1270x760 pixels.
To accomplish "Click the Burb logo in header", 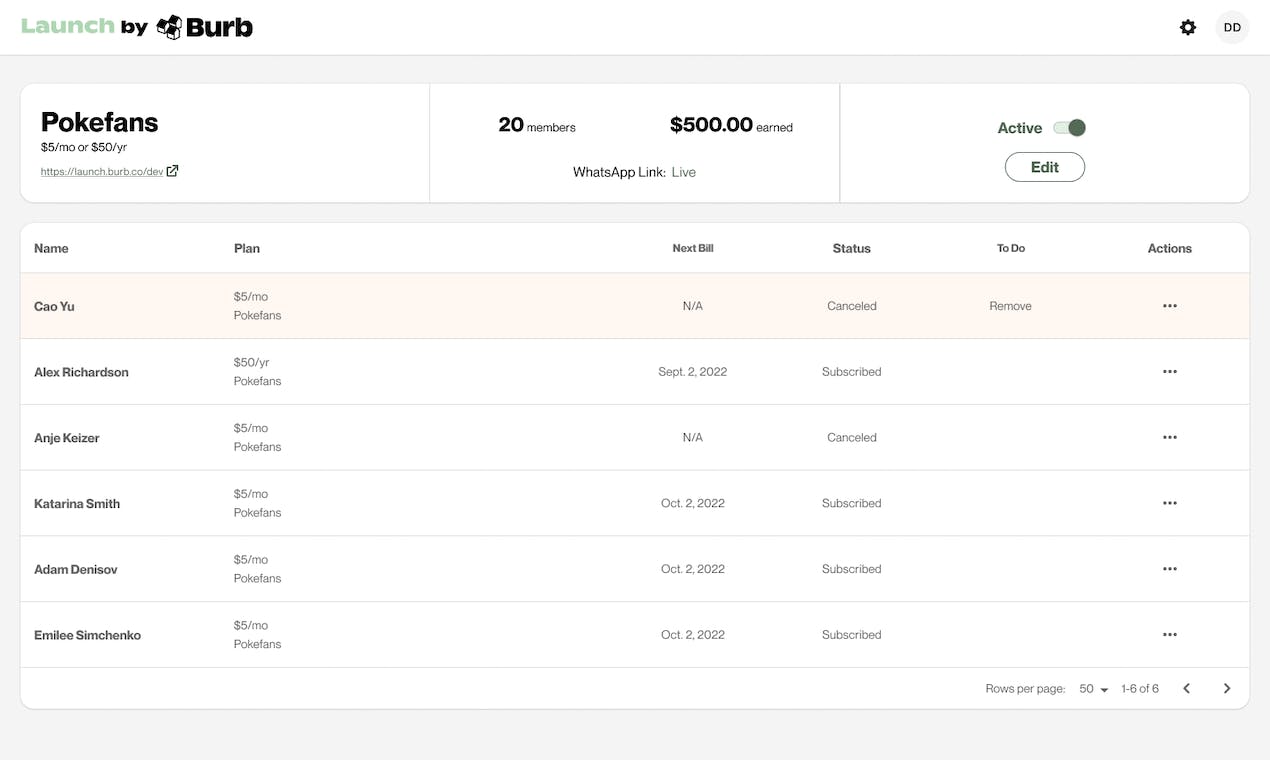I will 205,27.
